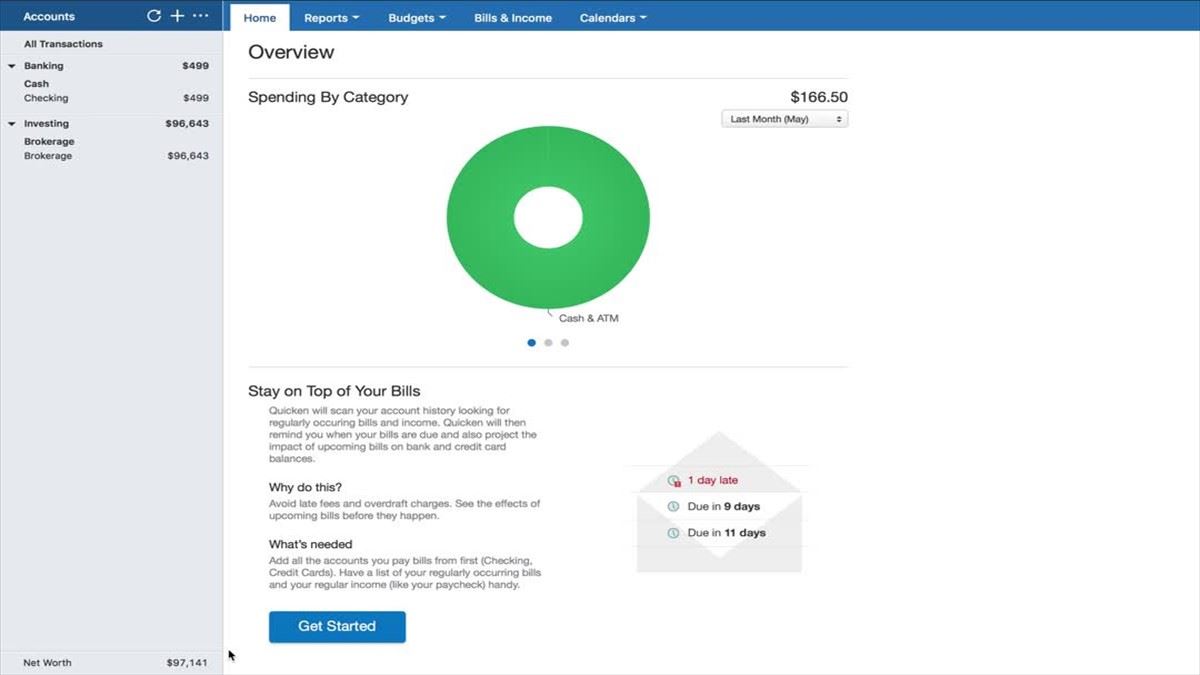
Task: Open the more options ellipsis icon
Action: coord(200,16)
